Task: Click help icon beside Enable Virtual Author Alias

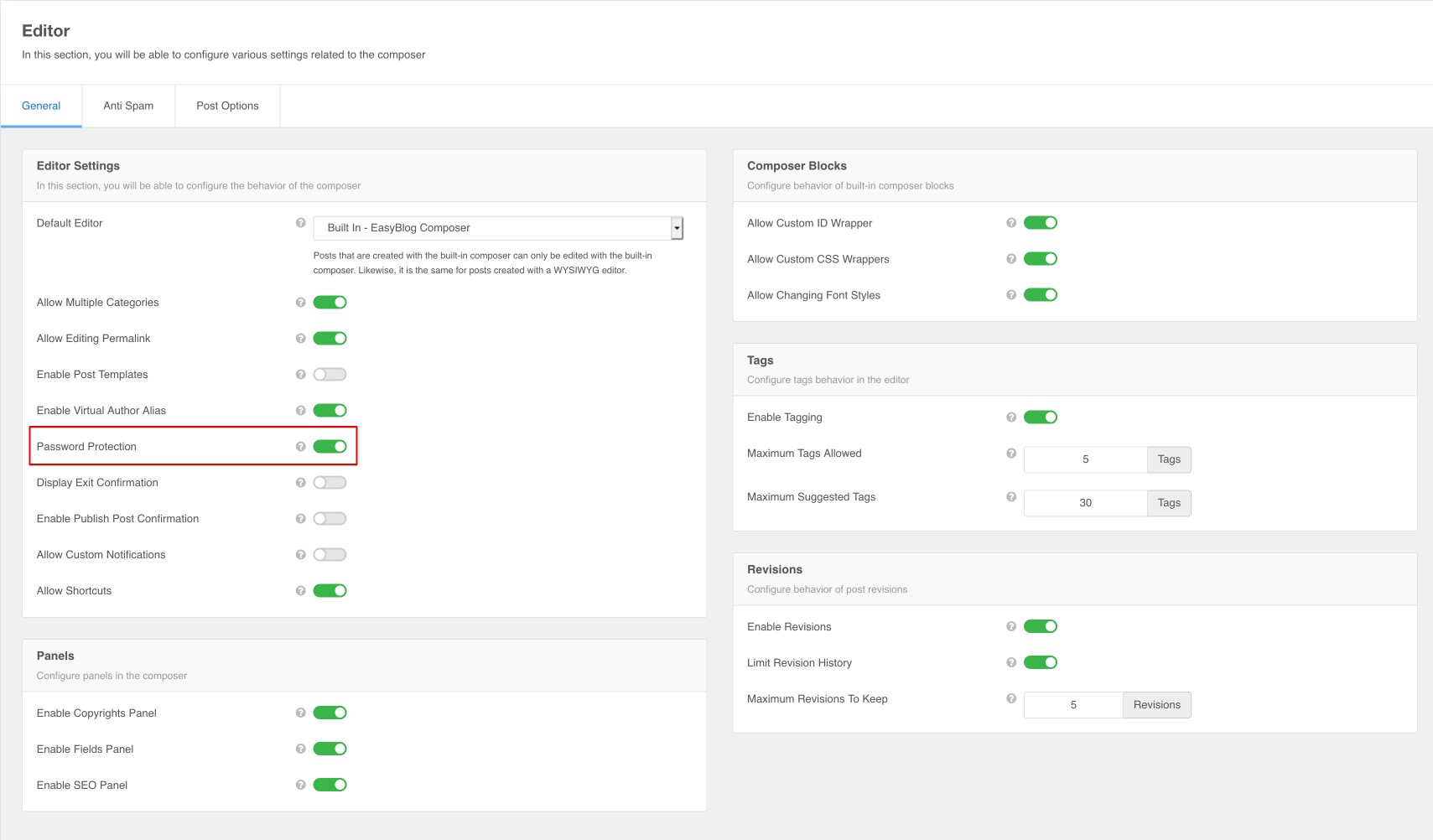Action: pos(300,411)
